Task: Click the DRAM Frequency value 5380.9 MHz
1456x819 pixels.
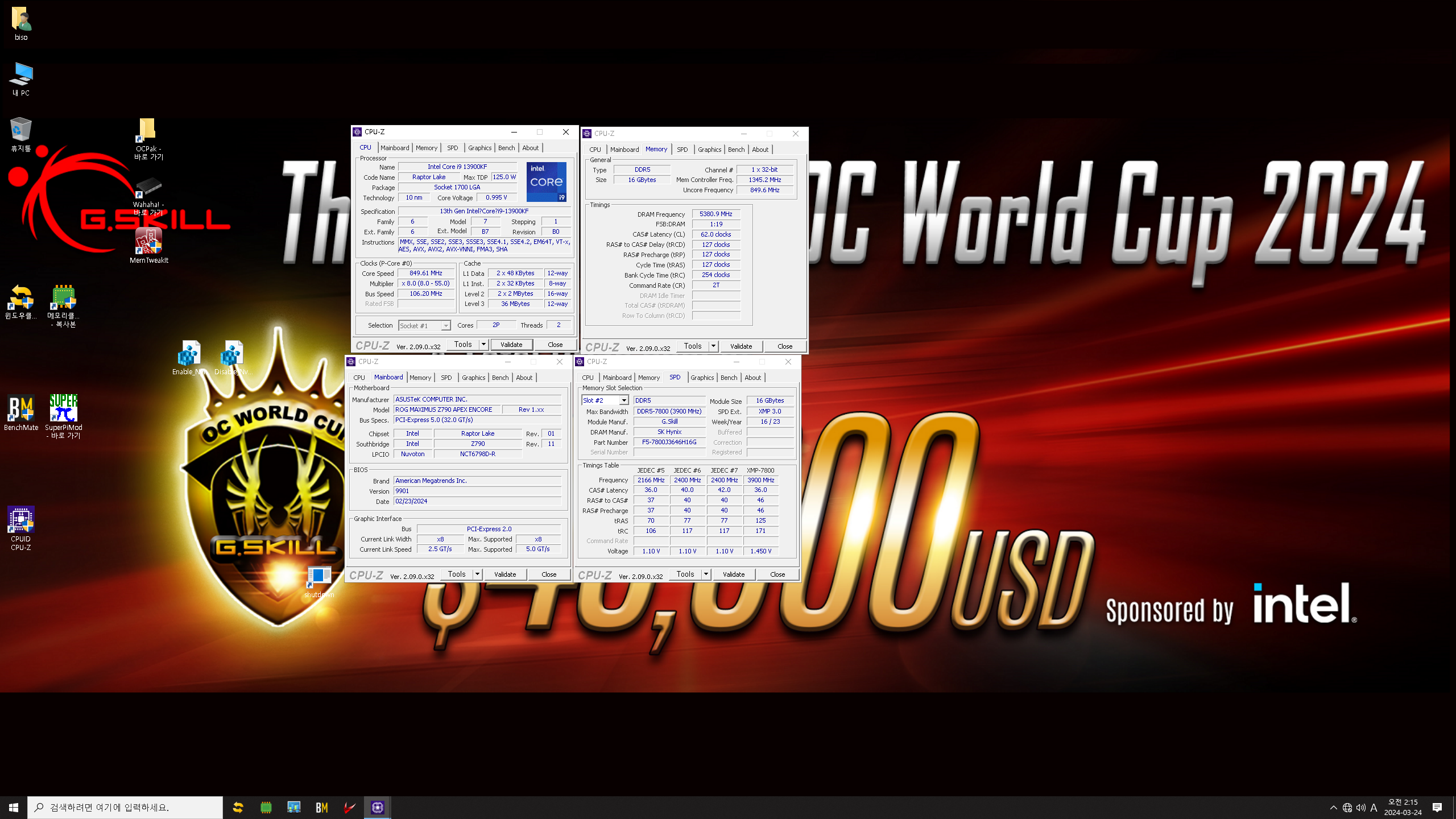Action: pos(715,214)
